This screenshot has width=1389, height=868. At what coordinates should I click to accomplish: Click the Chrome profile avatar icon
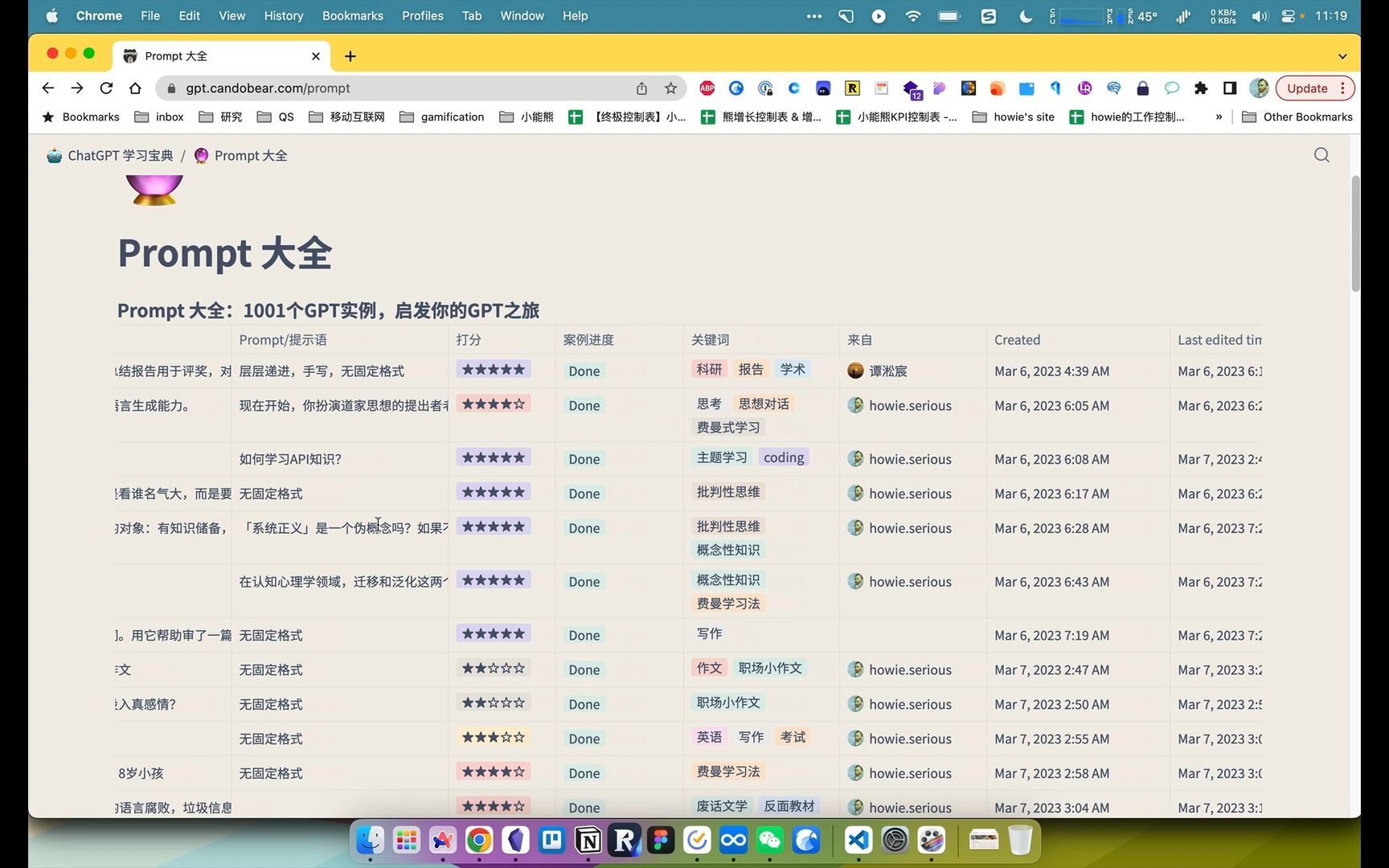pos(1259,88)
